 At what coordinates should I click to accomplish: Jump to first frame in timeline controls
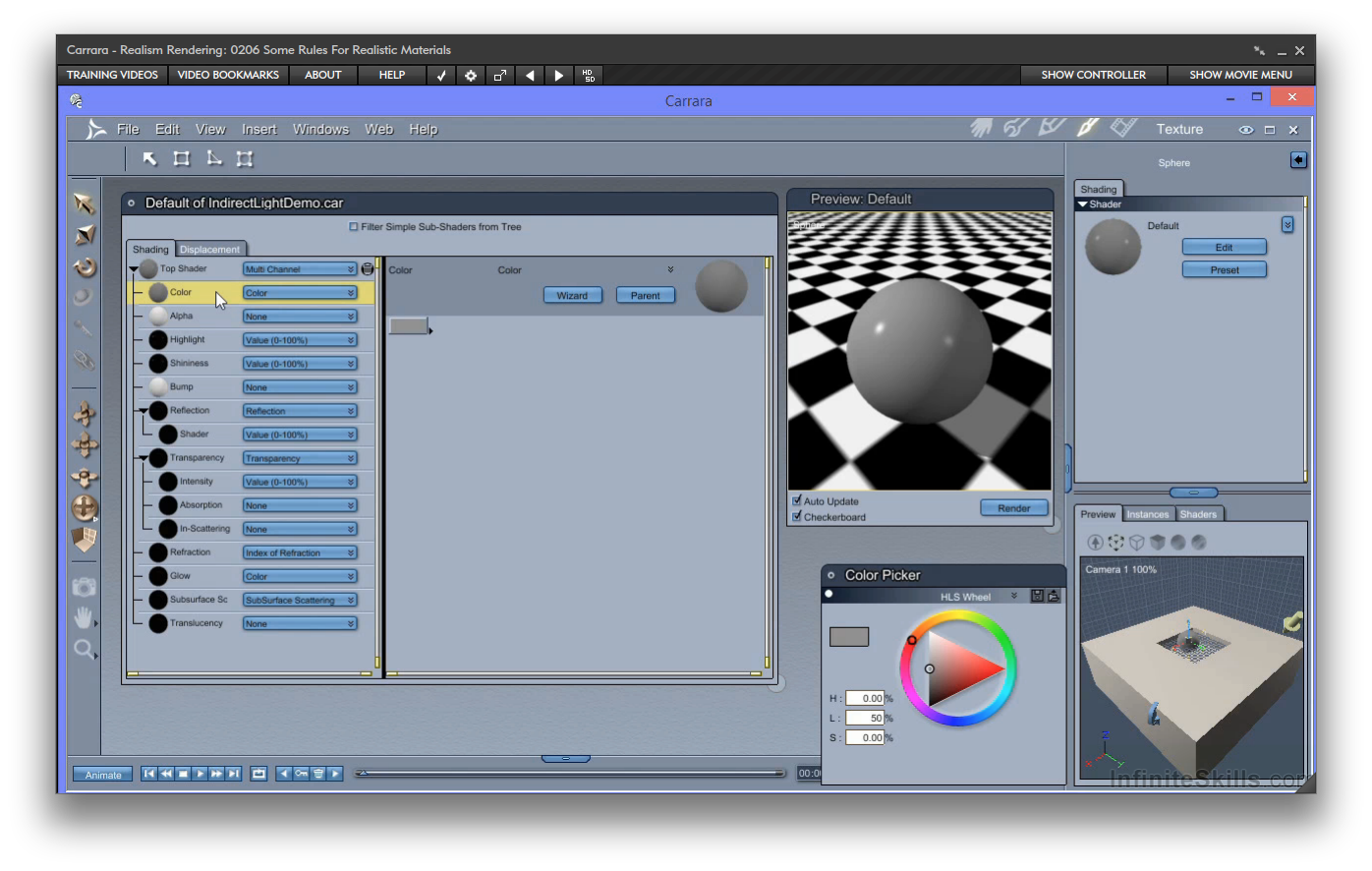tap(149, 774)
